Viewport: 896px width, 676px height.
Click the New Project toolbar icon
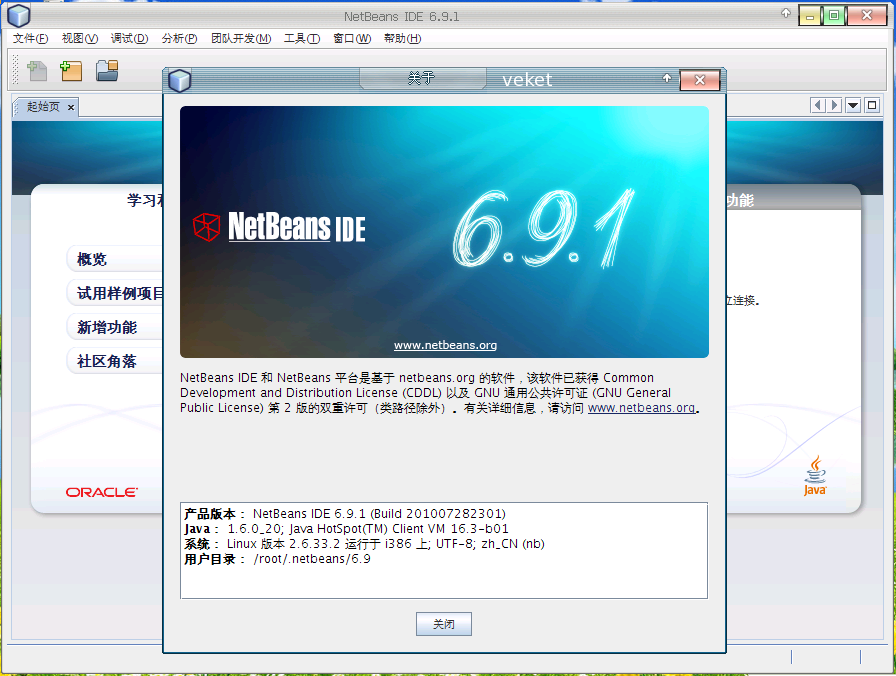[71, 71]
